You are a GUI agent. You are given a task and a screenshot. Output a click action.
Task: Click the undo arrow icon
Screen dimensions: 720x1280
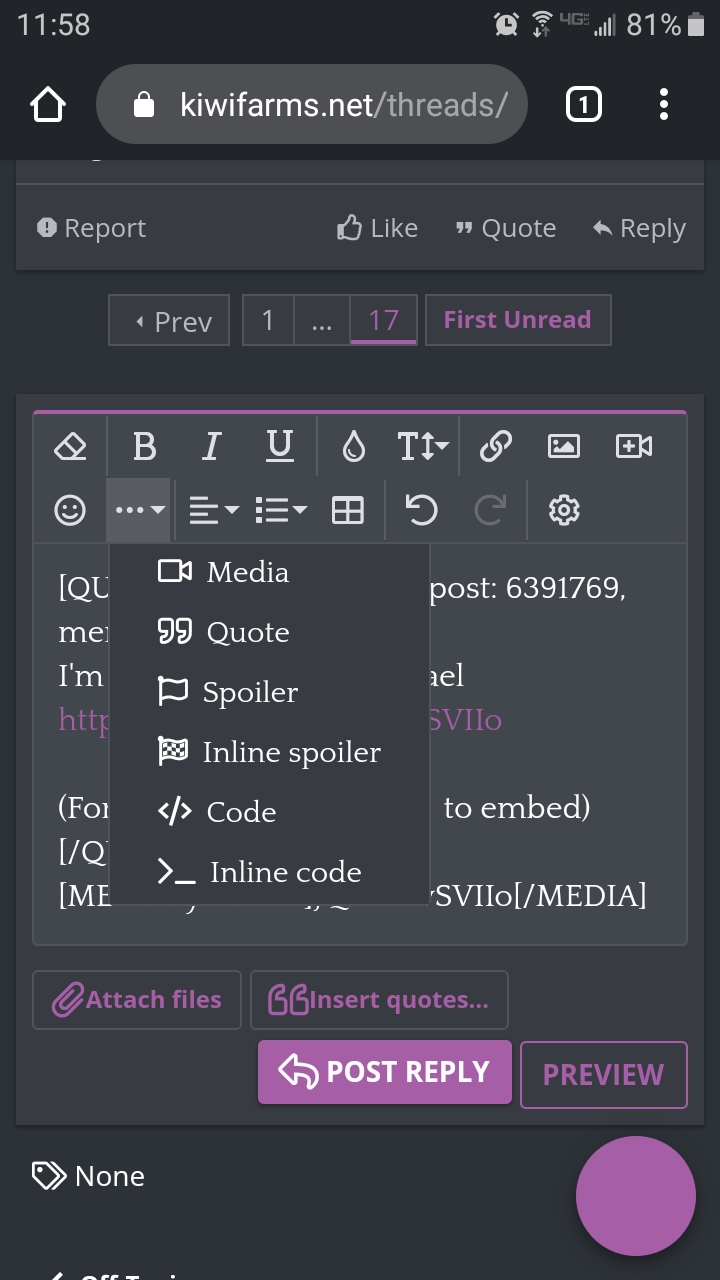click(421, 511)
